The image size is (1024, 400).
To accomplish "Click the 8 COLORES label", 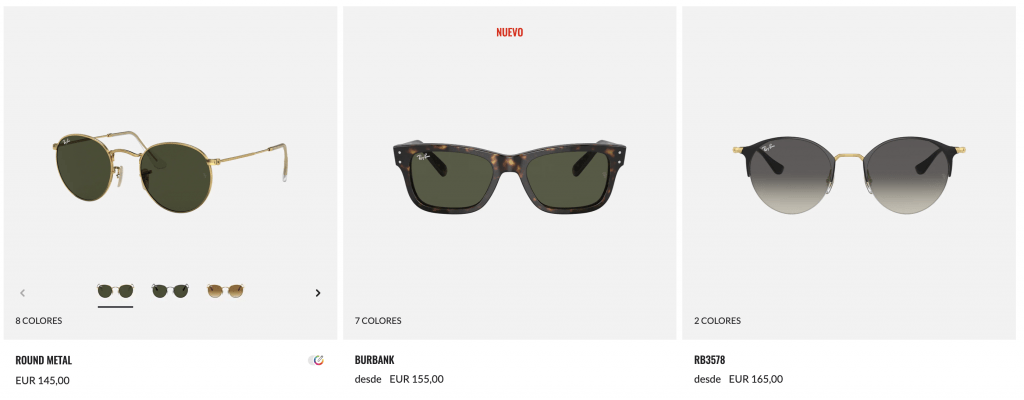I will pyautogui.click(x=39, y=321).
